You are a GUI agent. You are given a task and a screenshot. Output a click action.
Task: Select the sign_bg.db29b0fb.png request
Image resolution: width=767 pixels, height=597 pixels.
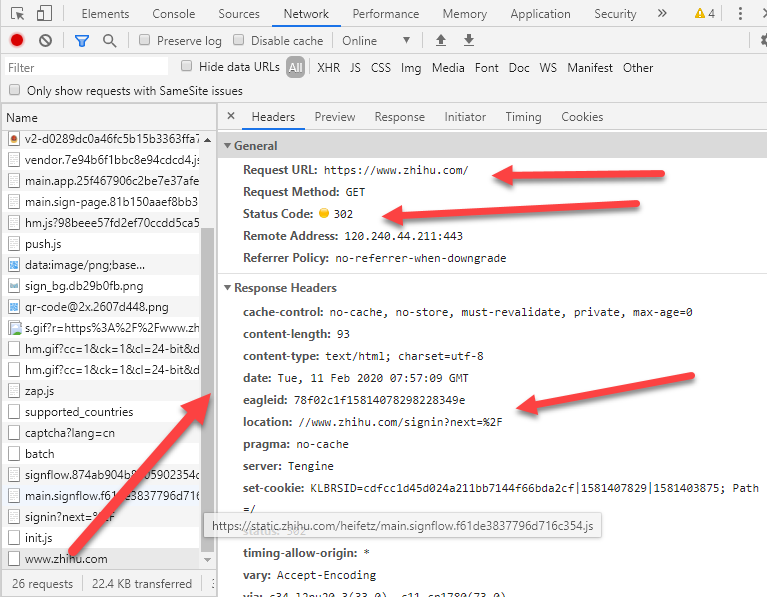click(x=103, y=286)
